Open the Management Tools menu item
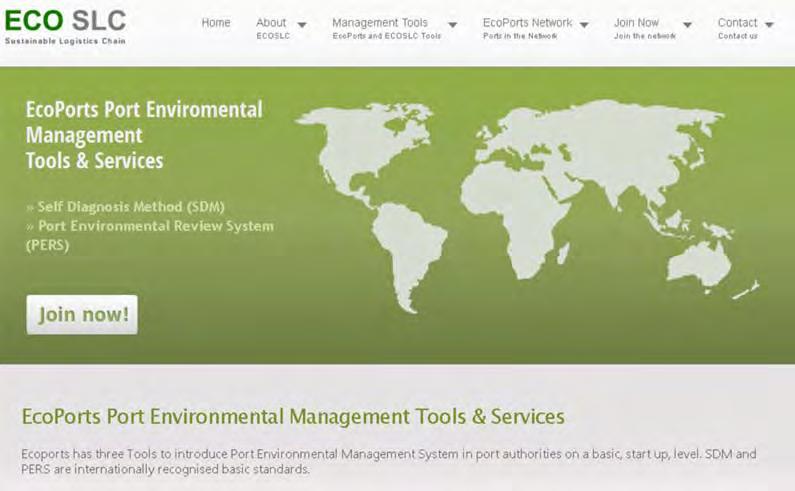This screenshot has width=795, height=491. coord(386,28)
